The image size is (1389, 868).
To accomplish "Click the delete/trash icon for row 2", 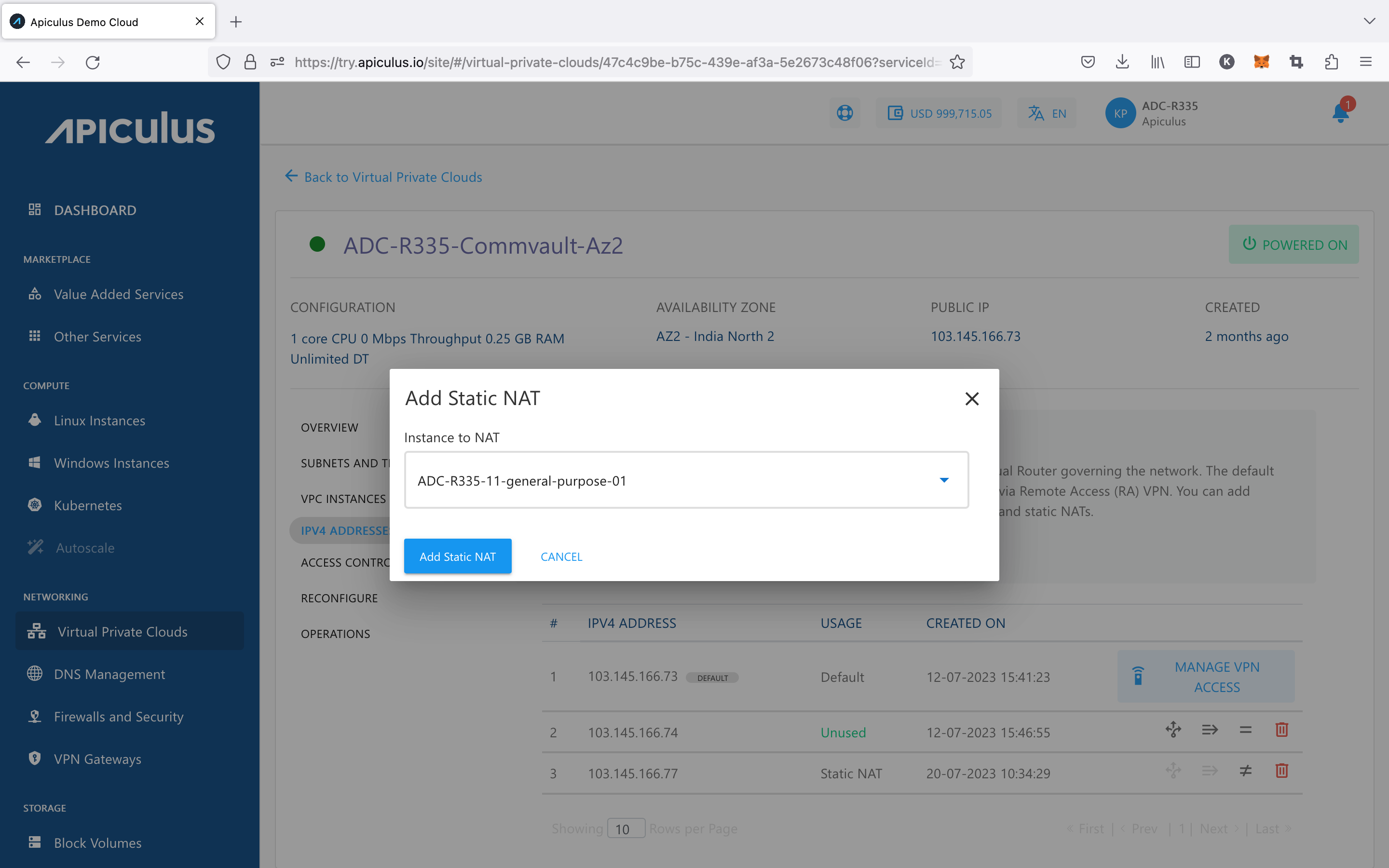I will (x=1281, y=732).
